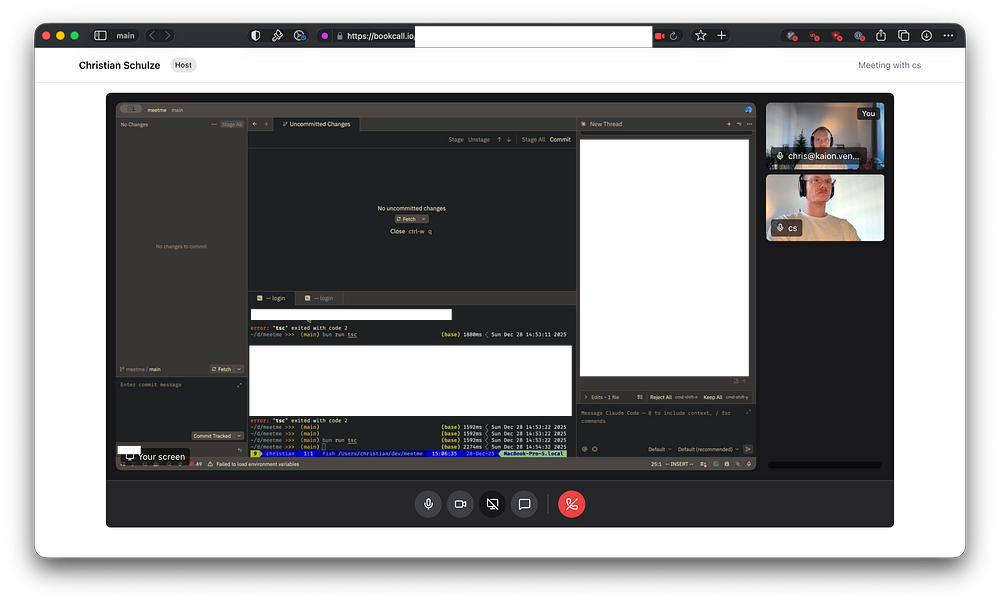Open the tab overview icon in toolbar
1000x603 pixels.
[904, 35]
